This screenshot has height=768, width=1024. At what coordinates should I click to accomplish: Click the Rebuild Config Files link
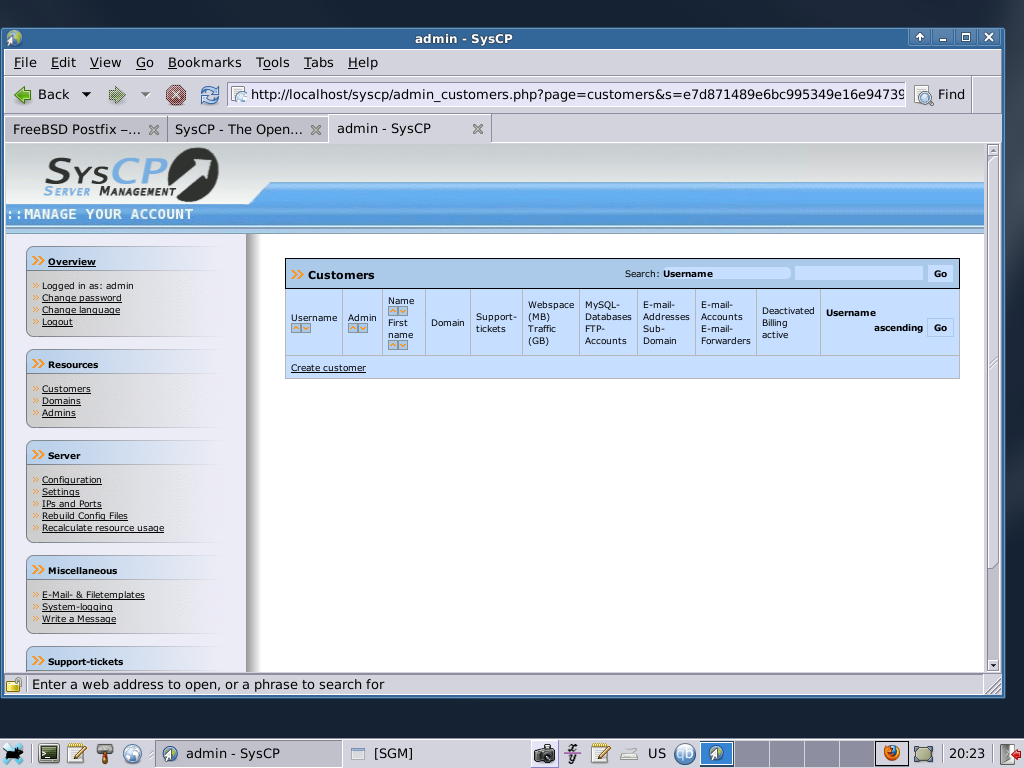coord(85,516)
